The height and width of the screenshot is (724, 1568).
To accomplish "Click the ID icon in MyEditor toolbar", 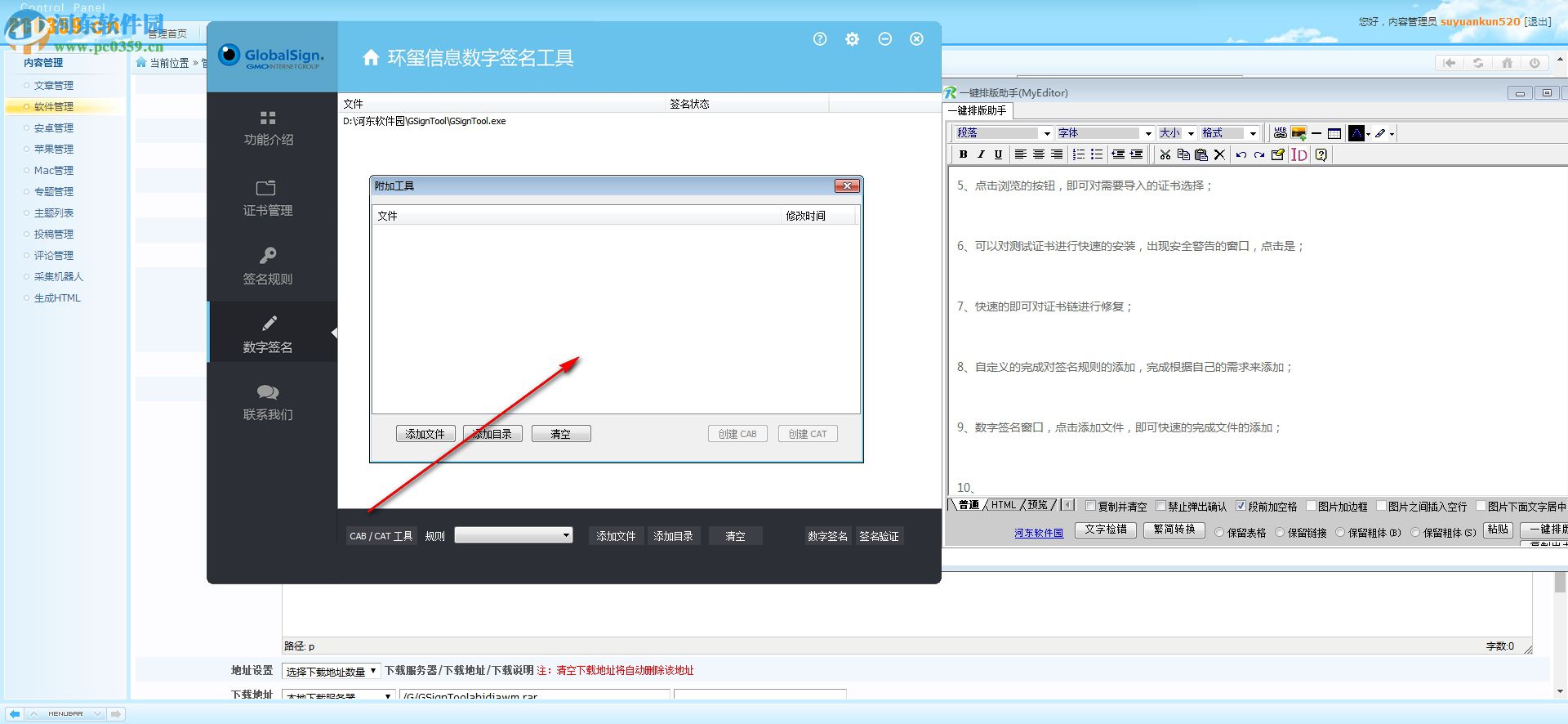I will [x=1299, y=154].
